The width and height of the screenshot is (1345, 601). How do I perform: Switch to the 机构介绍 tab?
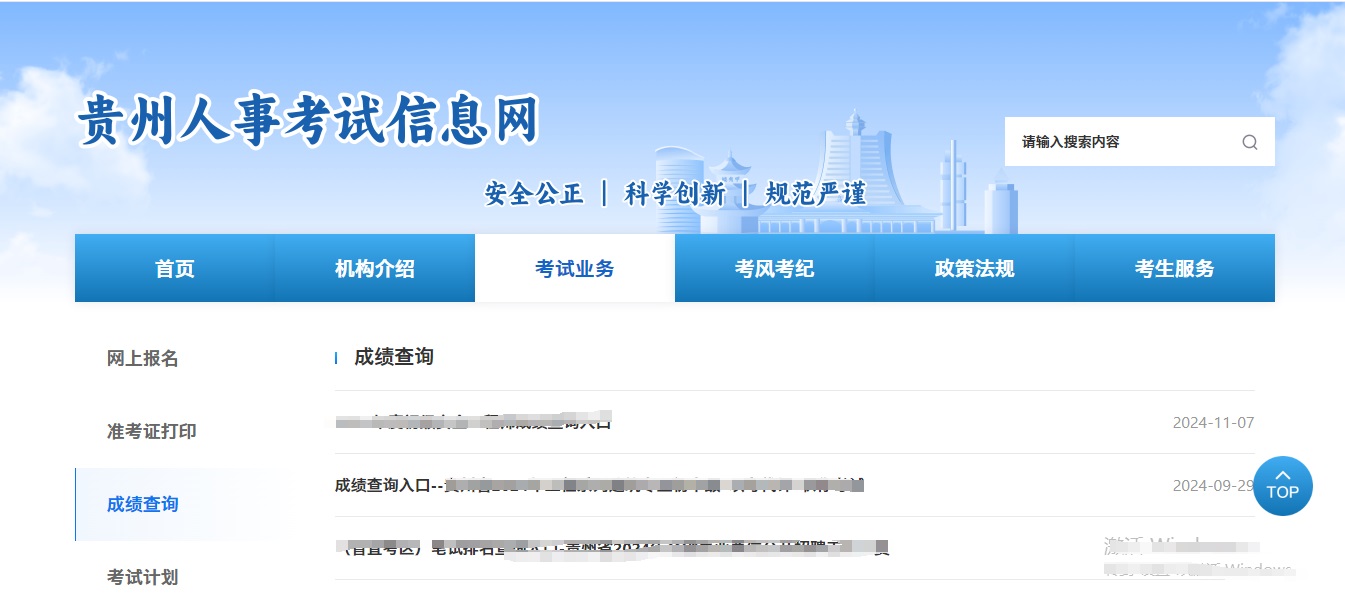[x=374, y=268]
